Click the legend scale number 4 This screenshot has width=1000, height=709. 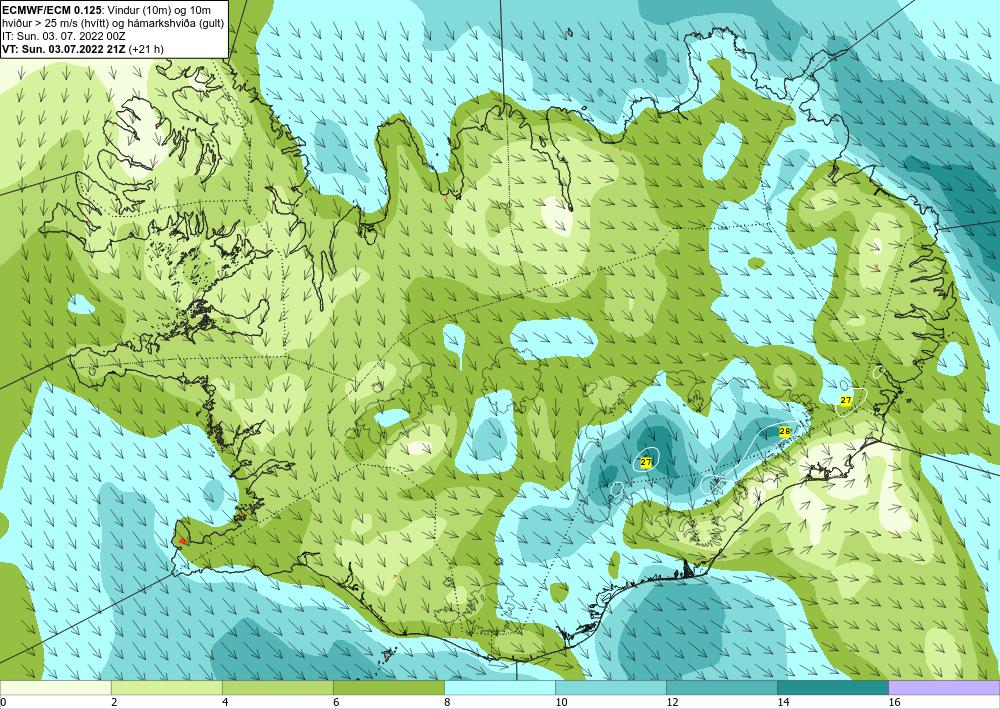pos(225,703)
